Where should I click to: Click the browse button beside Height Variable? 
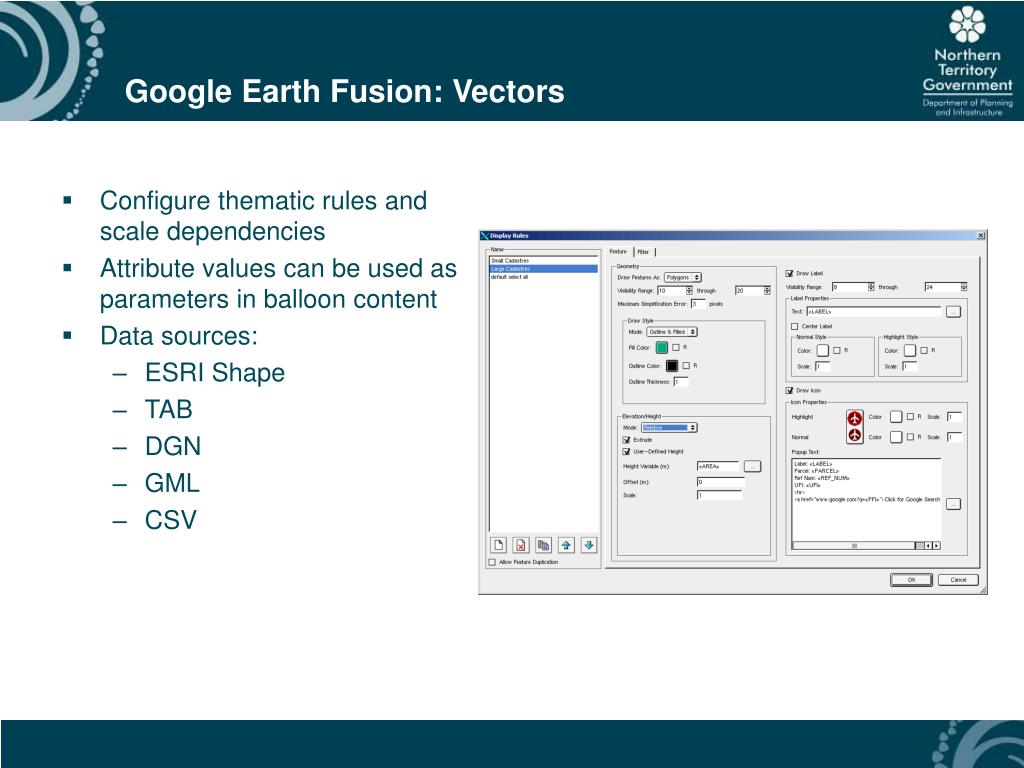click(752, 466)
